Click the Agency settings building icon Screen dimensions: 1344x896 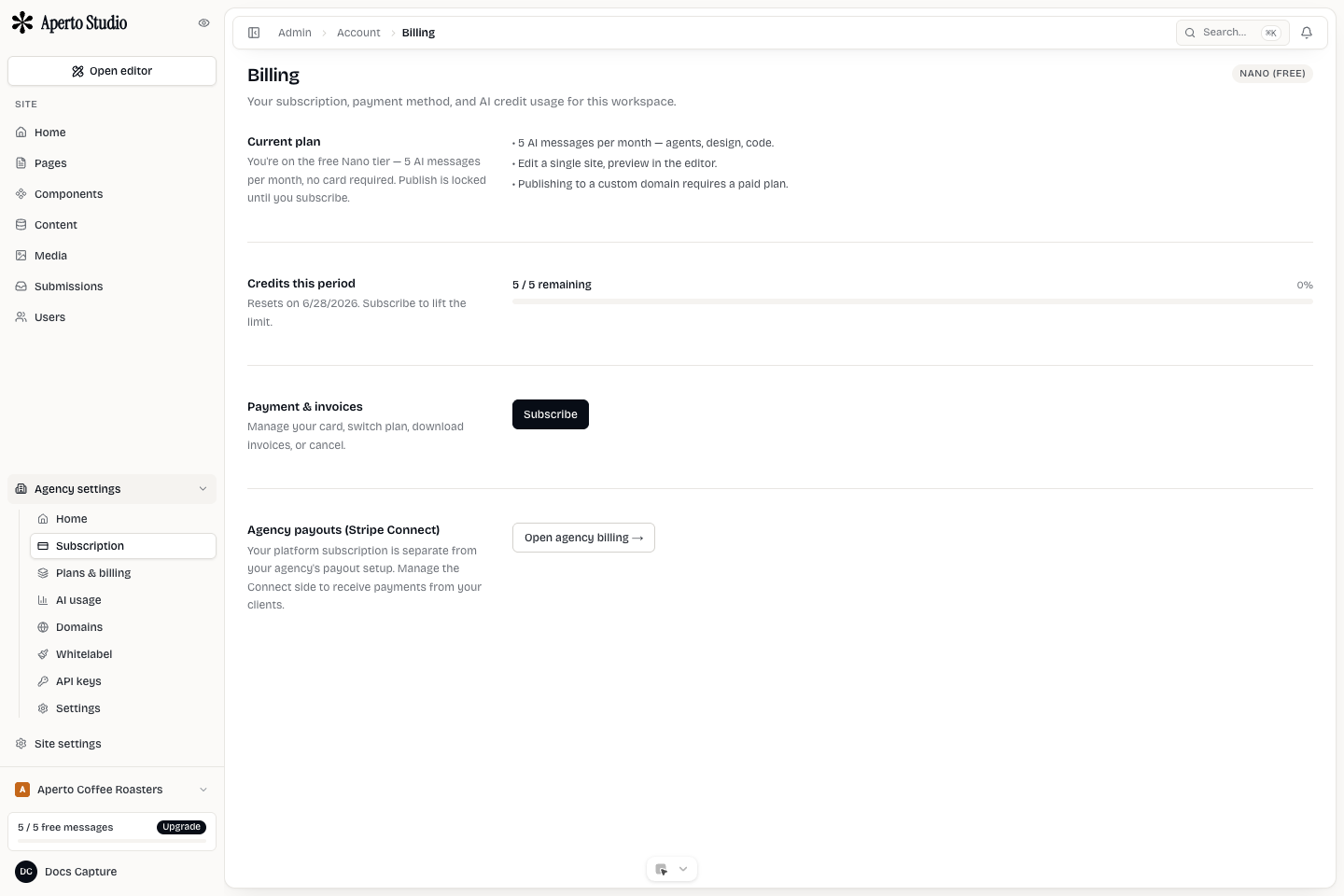point(21,489)
